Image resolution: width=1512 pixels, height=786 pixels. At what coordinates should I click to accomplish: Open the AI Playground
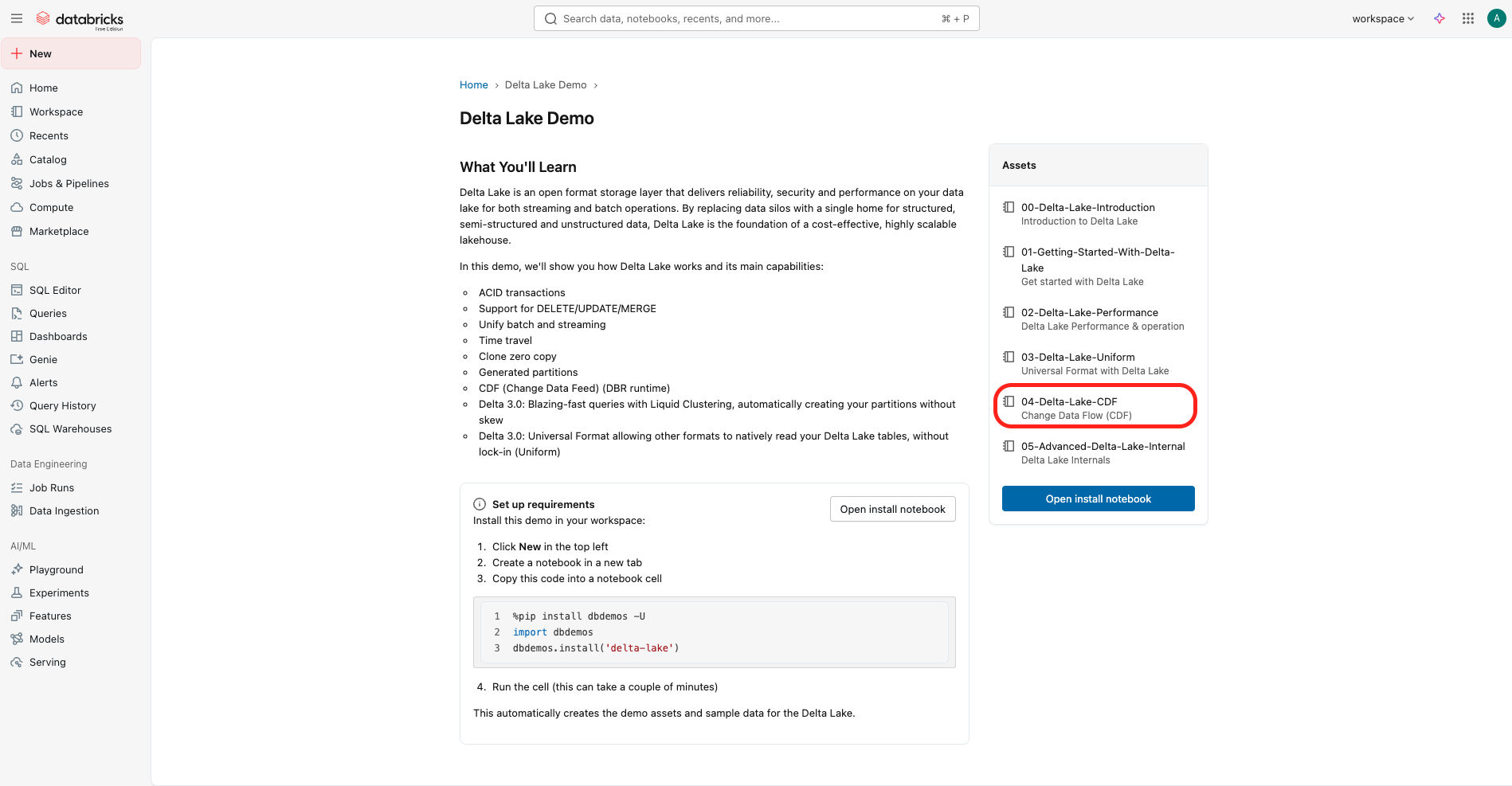click(56, 569)
